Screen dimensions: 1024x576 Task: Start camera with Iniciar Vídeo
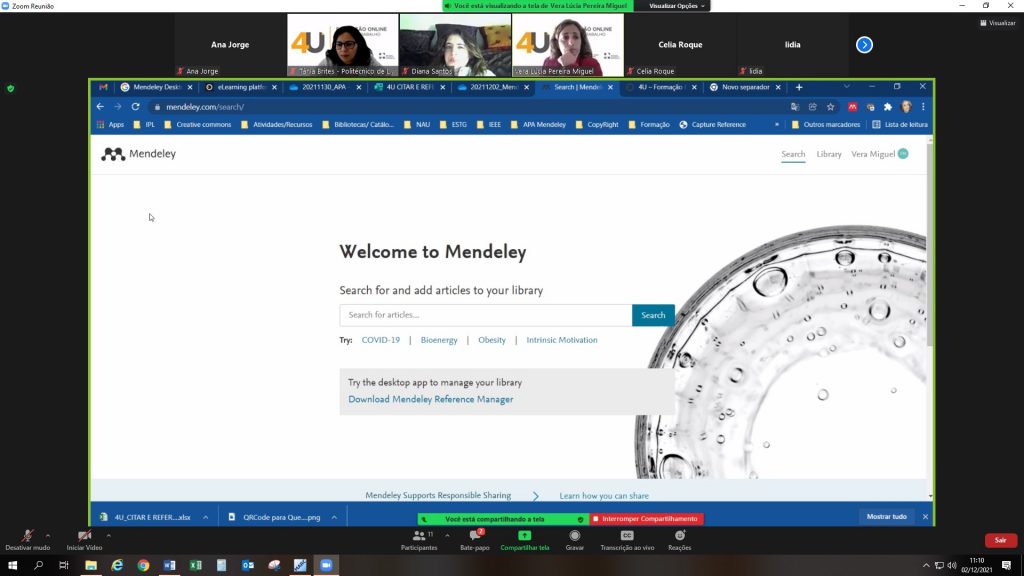(84, 539)
